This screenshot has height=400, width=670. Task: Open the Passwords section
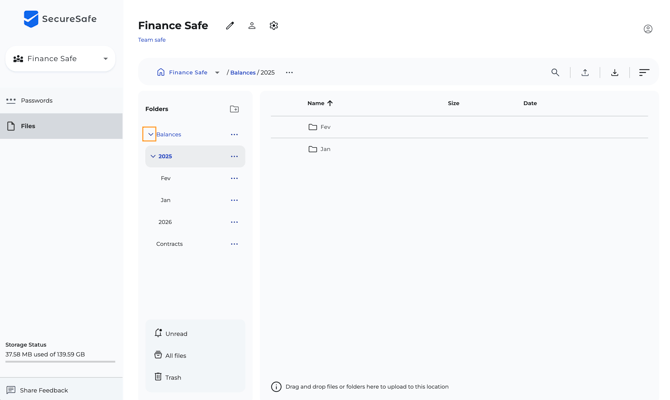click(61, 101)
